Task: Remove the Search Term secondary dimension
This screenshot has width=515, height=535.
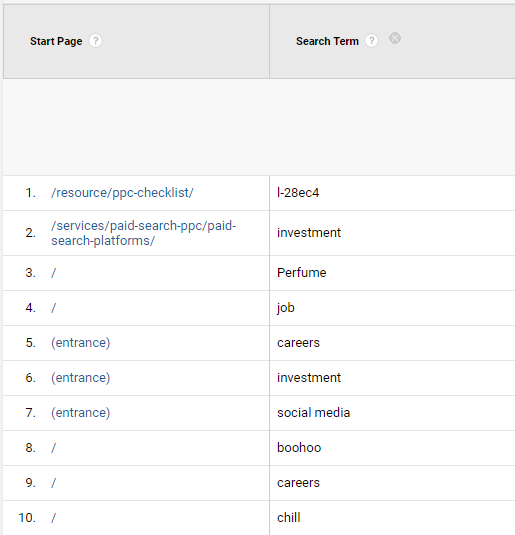Action: tap(395, 38)
